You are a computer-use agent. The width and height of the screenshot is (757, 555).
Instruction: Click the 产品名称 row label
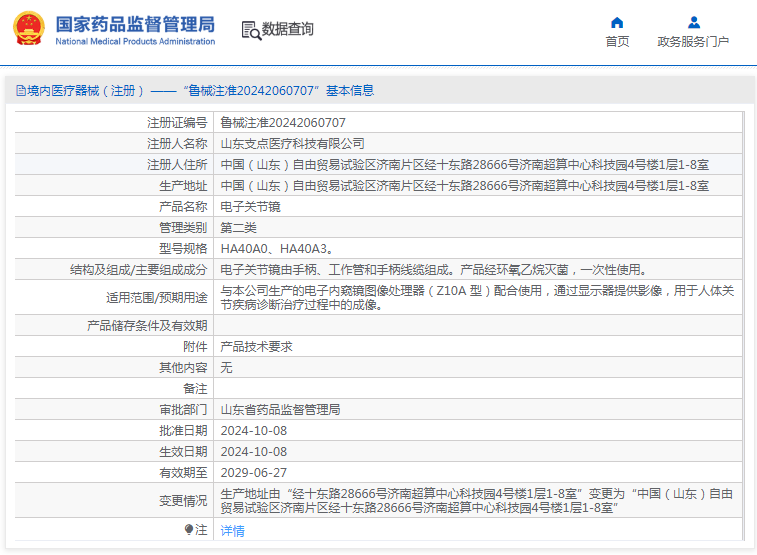pyautogui.click(x=183, y=207)
